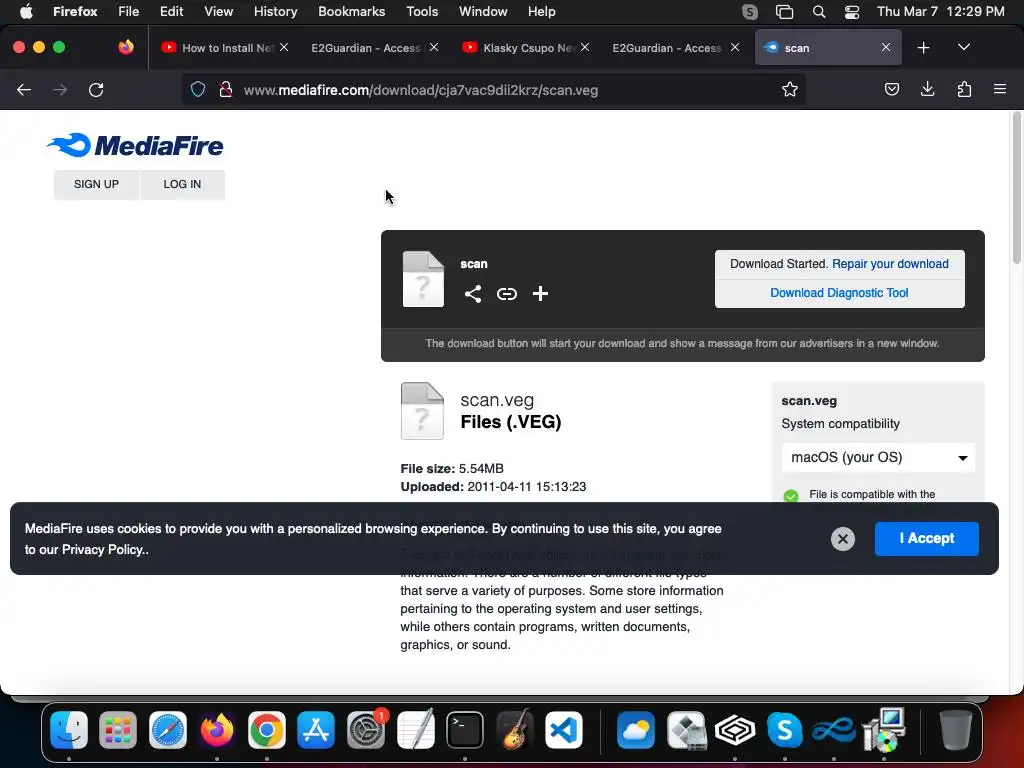Switch to first E2Guardian - Access tab

pos(366,48)
